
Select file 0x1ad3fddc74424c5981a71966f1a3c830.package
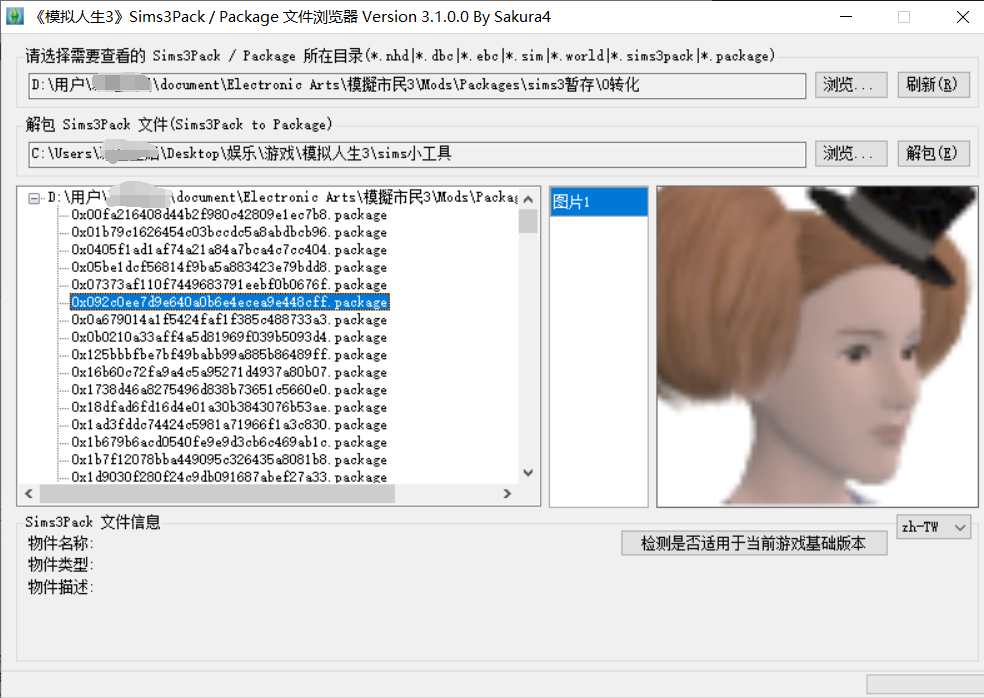click(229, 425)
